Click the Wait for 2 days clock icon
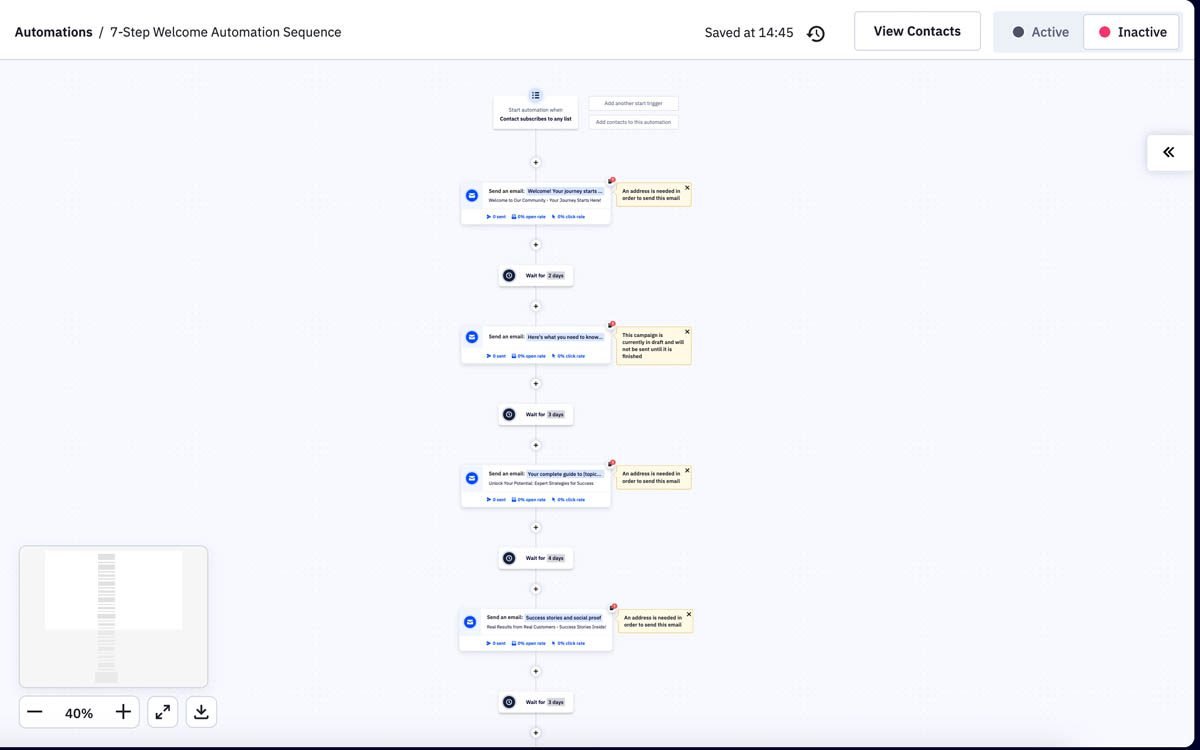 [509, 275]
